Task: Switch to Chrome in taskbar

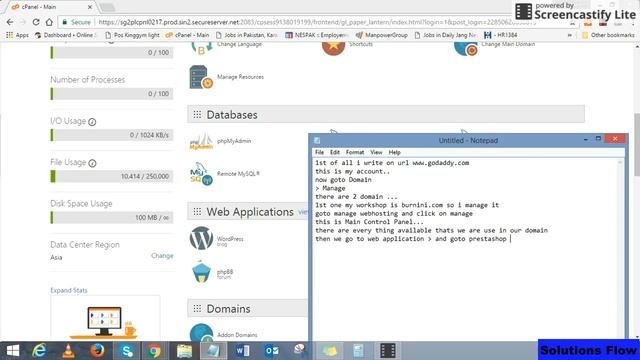Action: (155, 351)
